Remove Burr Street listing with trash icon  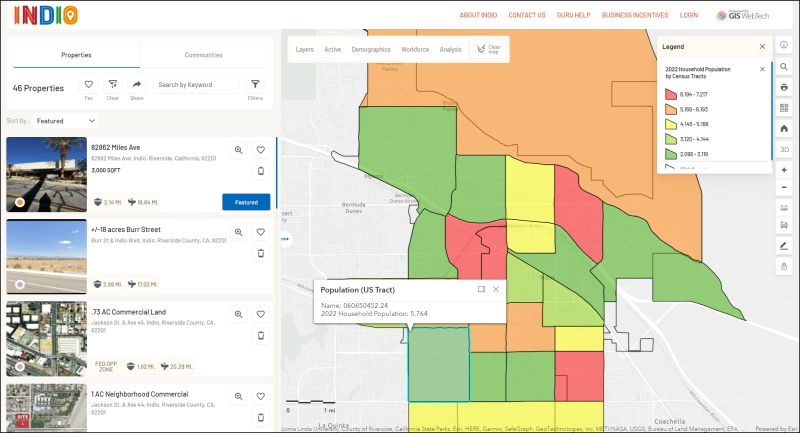(261, 253)
